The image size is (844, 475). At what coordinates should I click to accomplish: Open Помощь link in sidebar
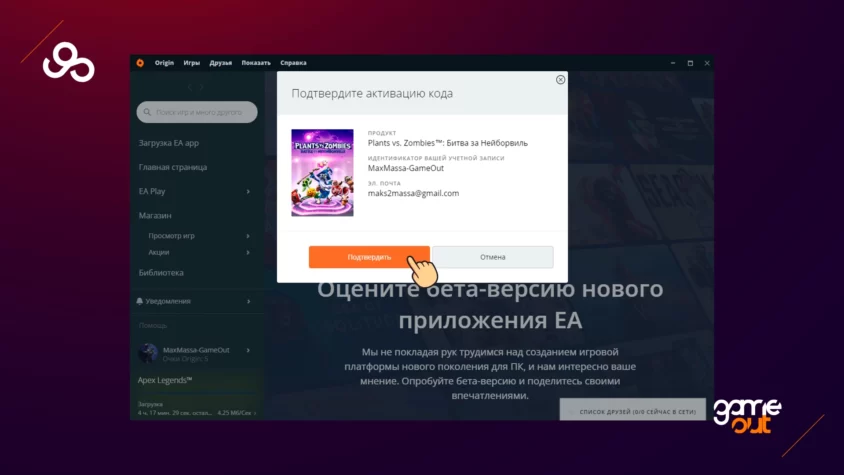tap(153, 325)
